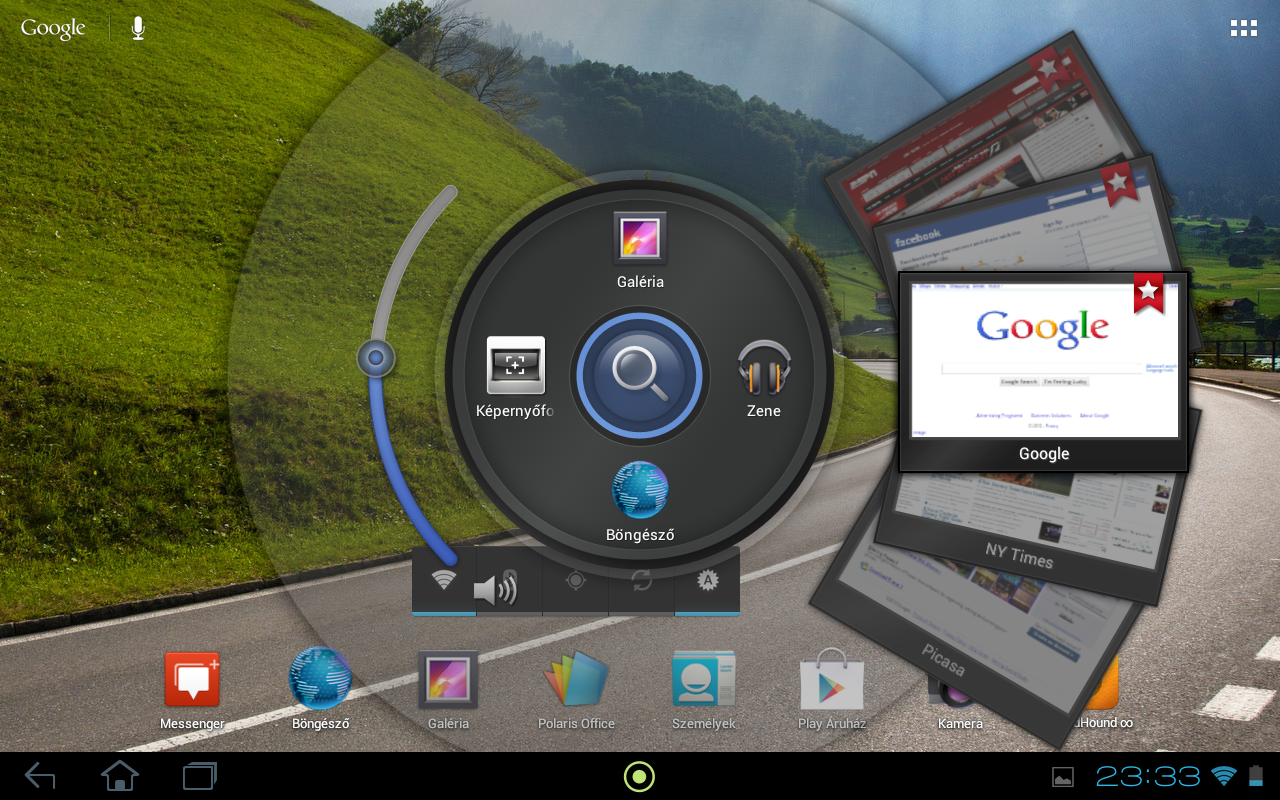Screen dimensions: 1280x800
Task: Tap the Home navigation button
Action: pos(120,776)
